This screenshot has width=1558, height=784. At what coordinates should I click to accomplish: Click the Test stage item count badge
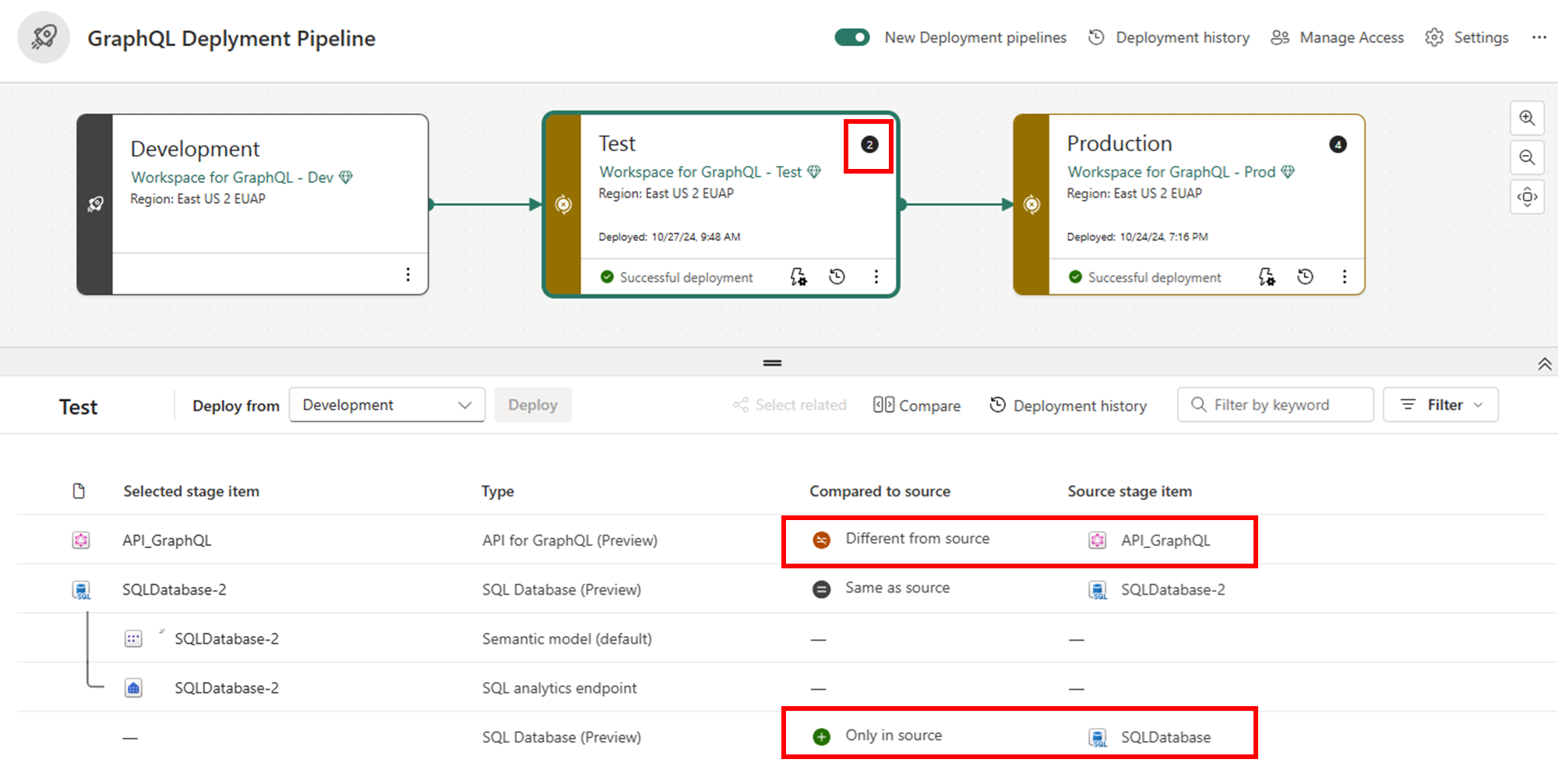[869, 145]
